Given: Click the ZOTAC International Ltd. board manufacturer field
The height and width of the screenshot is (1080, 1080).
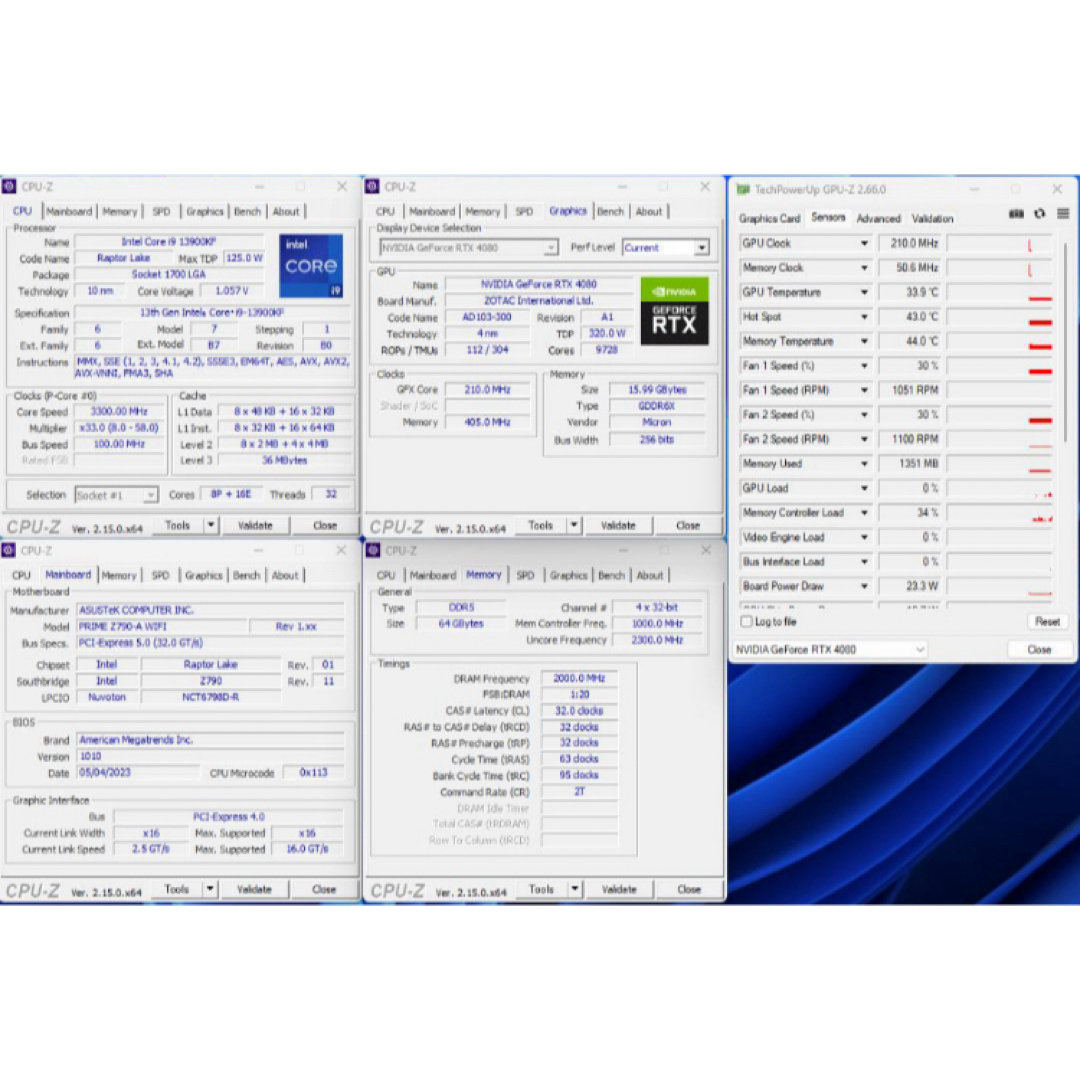Looking at the screenshot, I should (539, 301).
